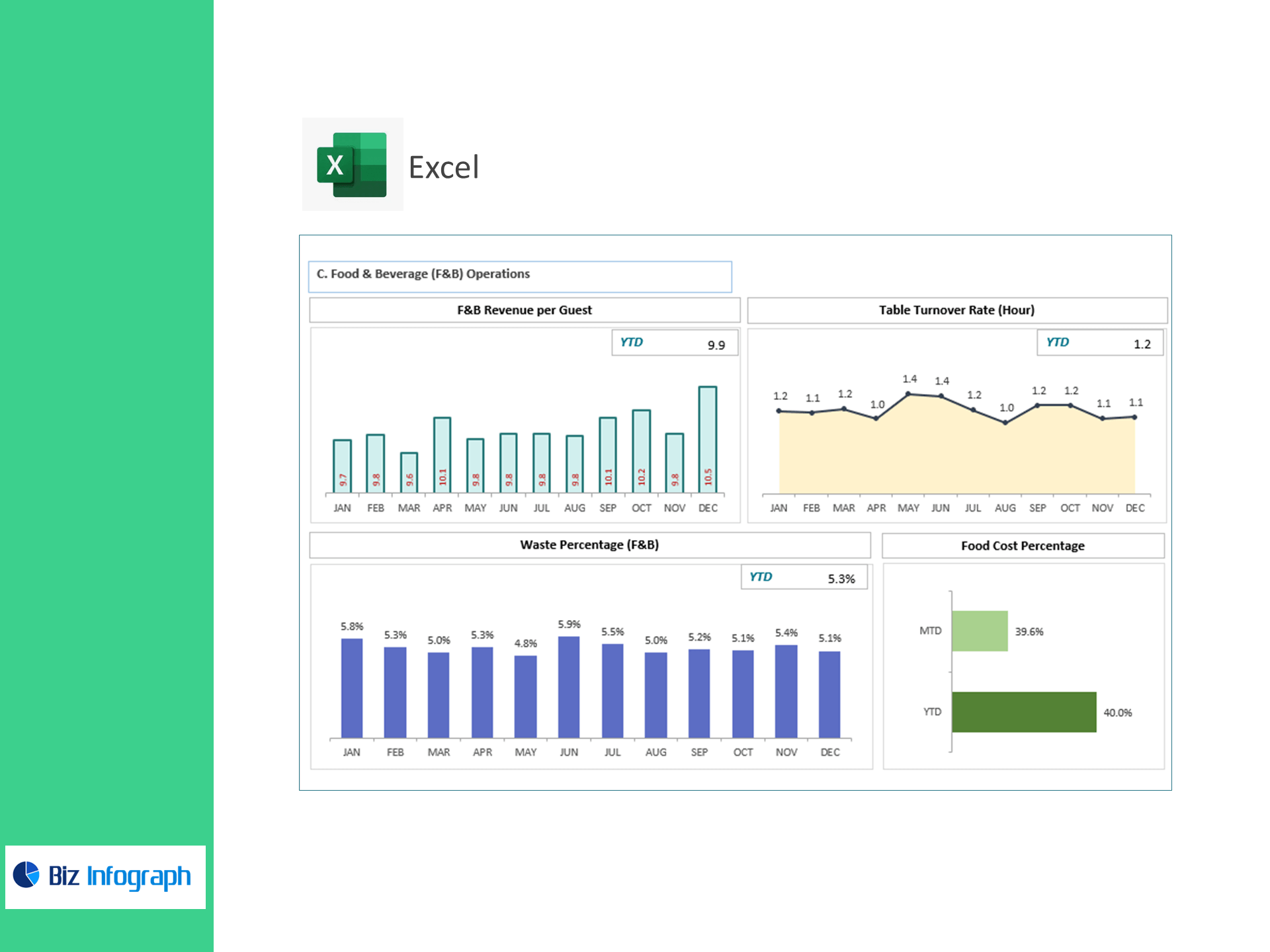
Task: Select the Waste Percentage (F&B) heading
Action: (x=589, y=545)
